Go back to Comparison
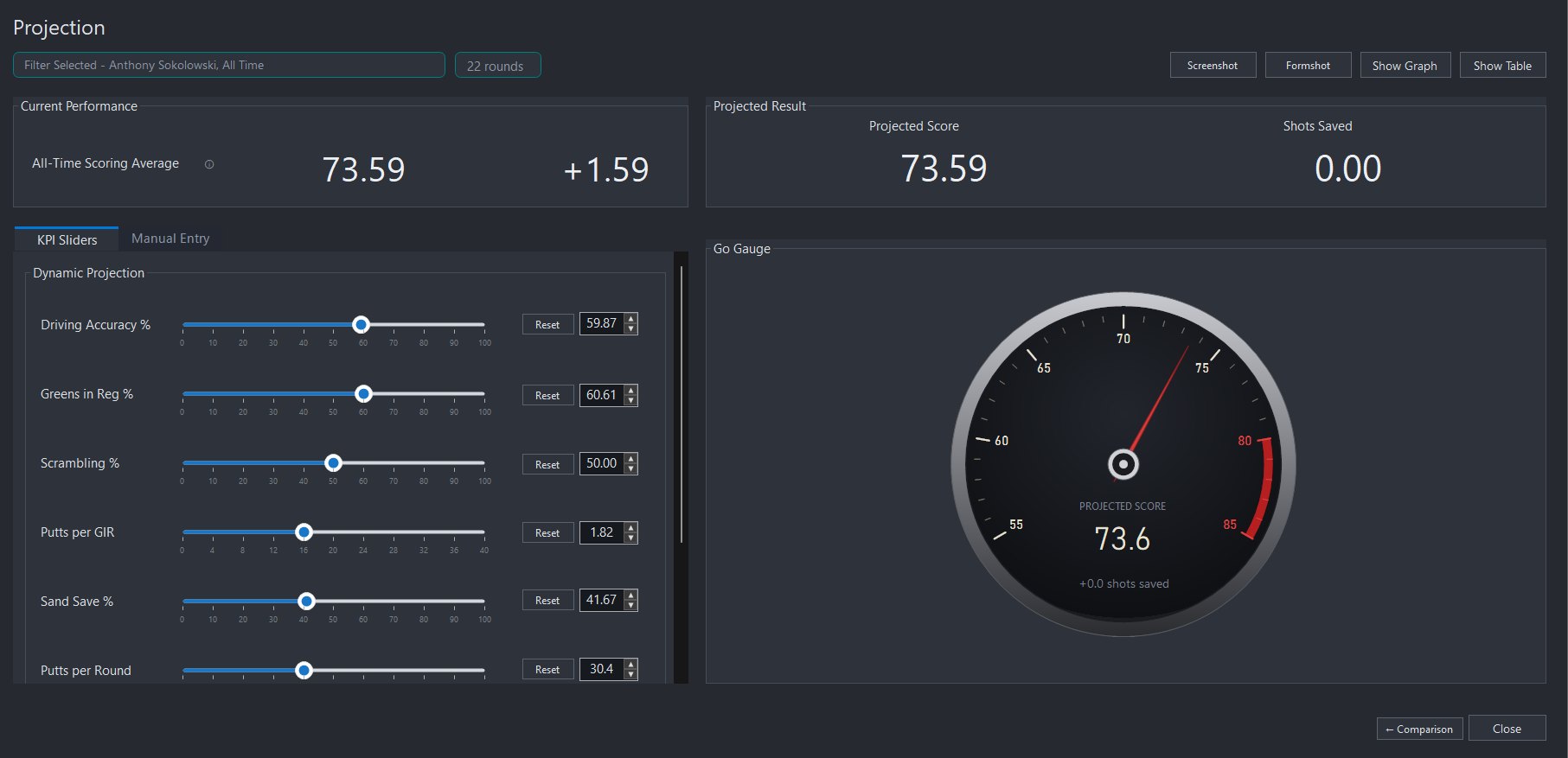The height and width of the screenshot is (758, 1568). click(x=1419, y=729)
